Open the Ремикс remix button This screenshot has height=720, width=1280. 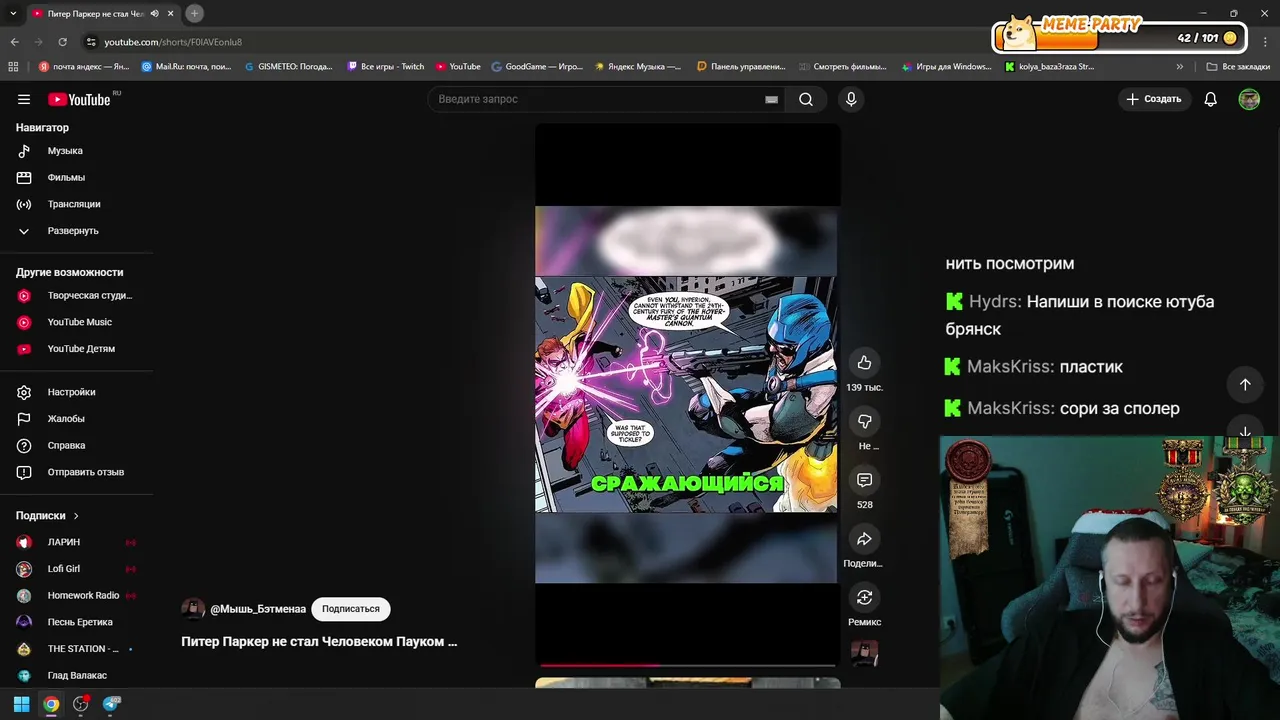click(x=864, y=597)
